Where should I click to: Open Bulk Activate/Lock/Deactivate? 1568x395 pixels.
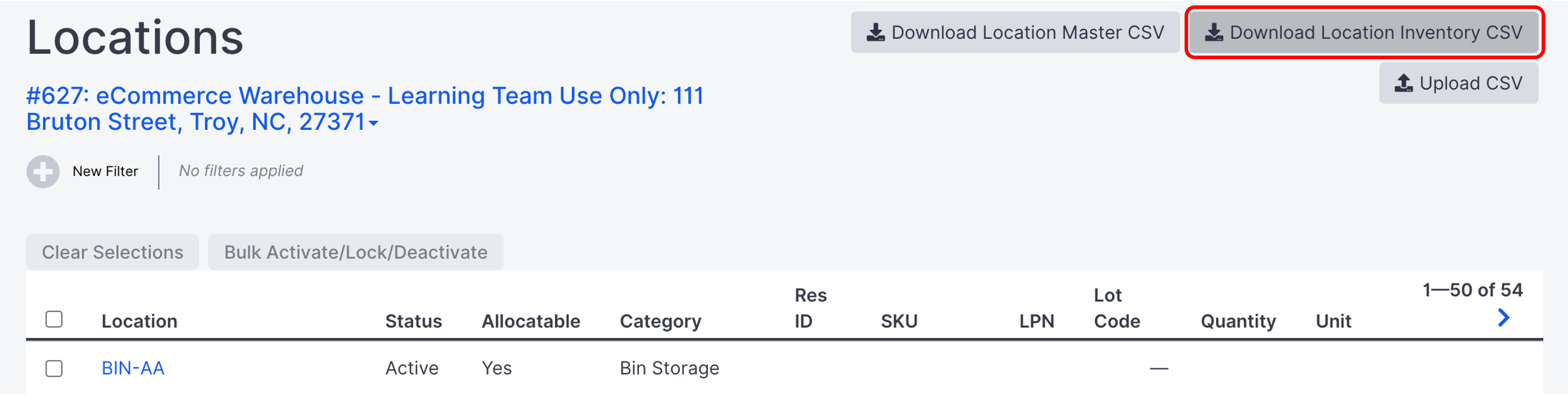tap(356, 252)
